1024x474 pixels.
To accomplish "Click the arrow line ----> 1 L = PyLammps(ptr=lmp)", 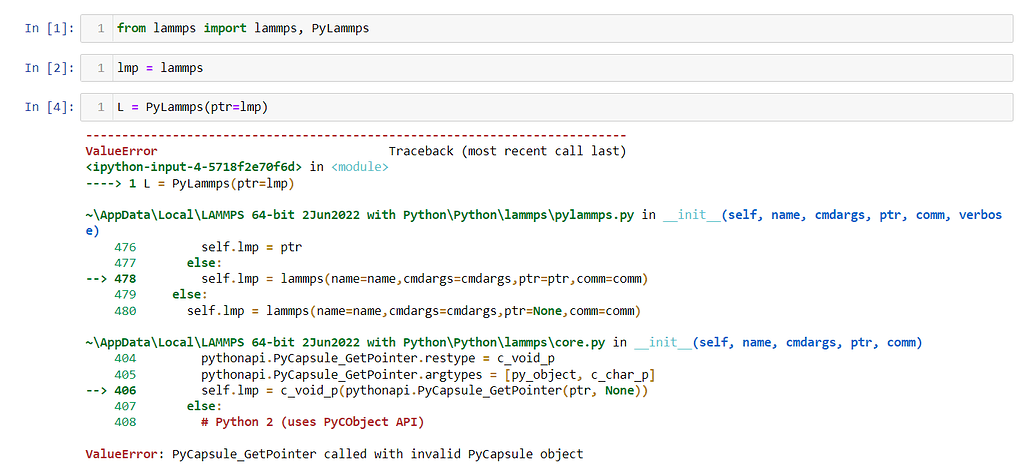I will 191,183.
